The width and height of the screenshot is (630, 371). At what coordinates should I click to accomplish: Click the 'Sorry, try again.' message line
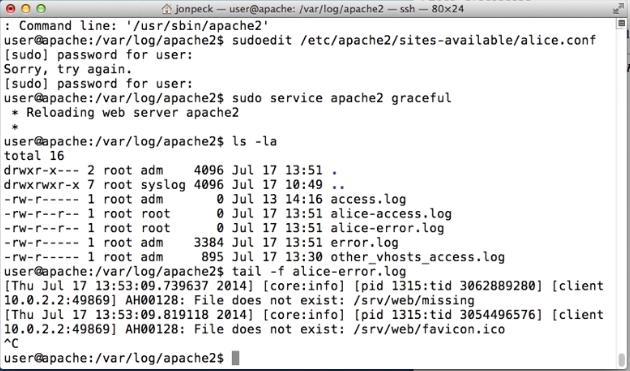68,69
